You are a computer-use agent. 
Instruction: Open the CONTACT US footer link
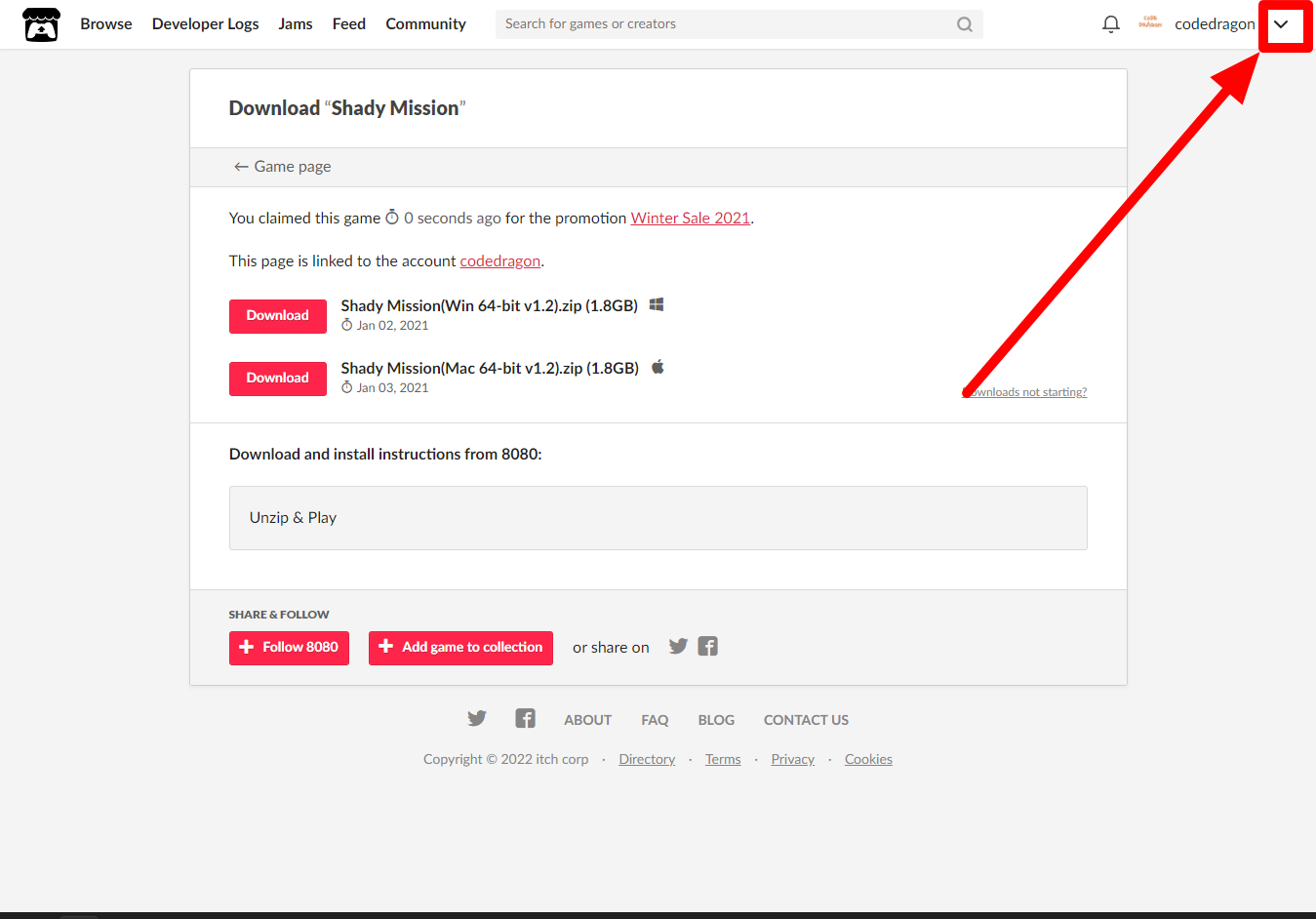(806, 720)
